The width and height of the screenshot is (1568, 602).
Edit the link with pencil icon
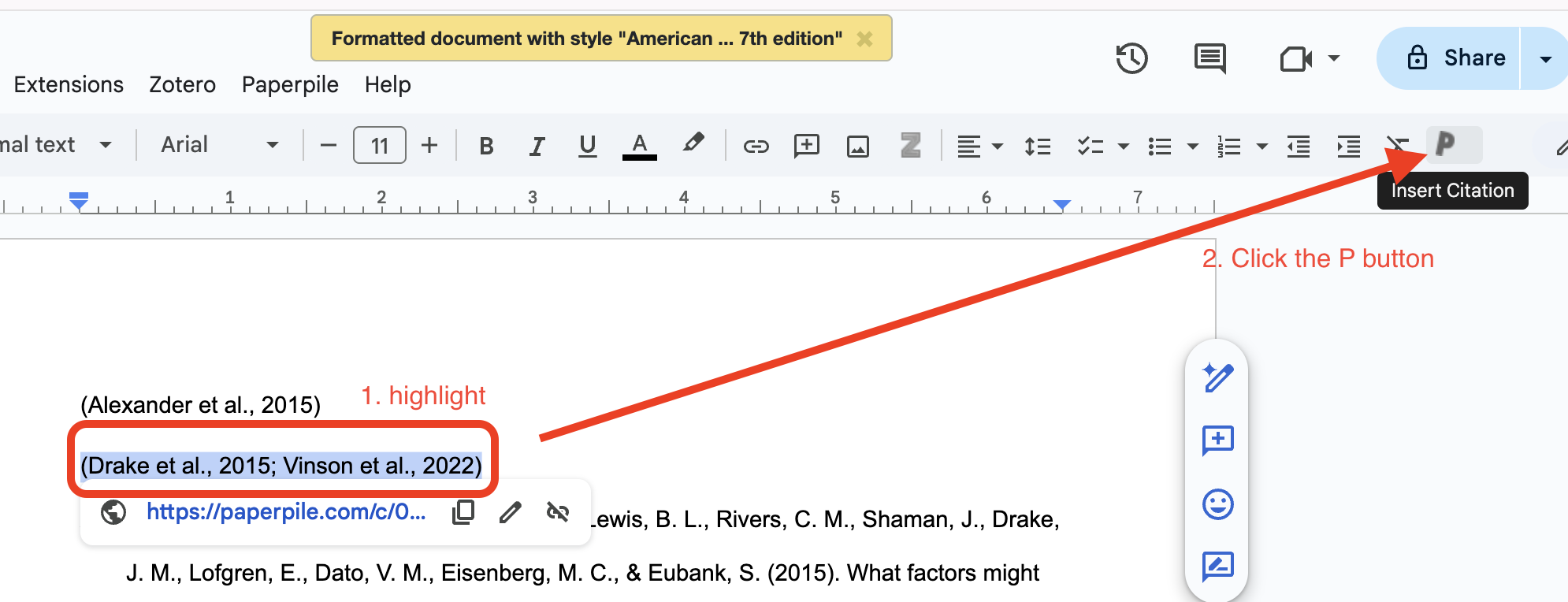(x=511, y=512)
